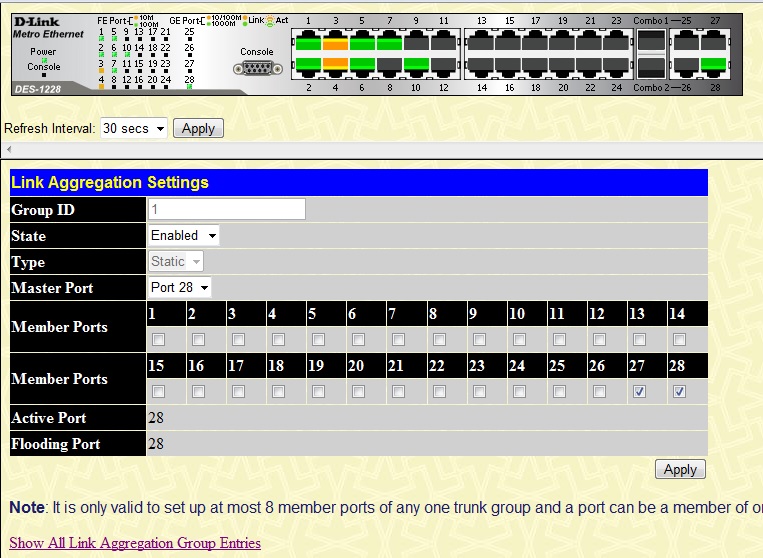This screenshot has height=558, width=763.
Task: Click the Group ID input field
Action: click(226, 209)
